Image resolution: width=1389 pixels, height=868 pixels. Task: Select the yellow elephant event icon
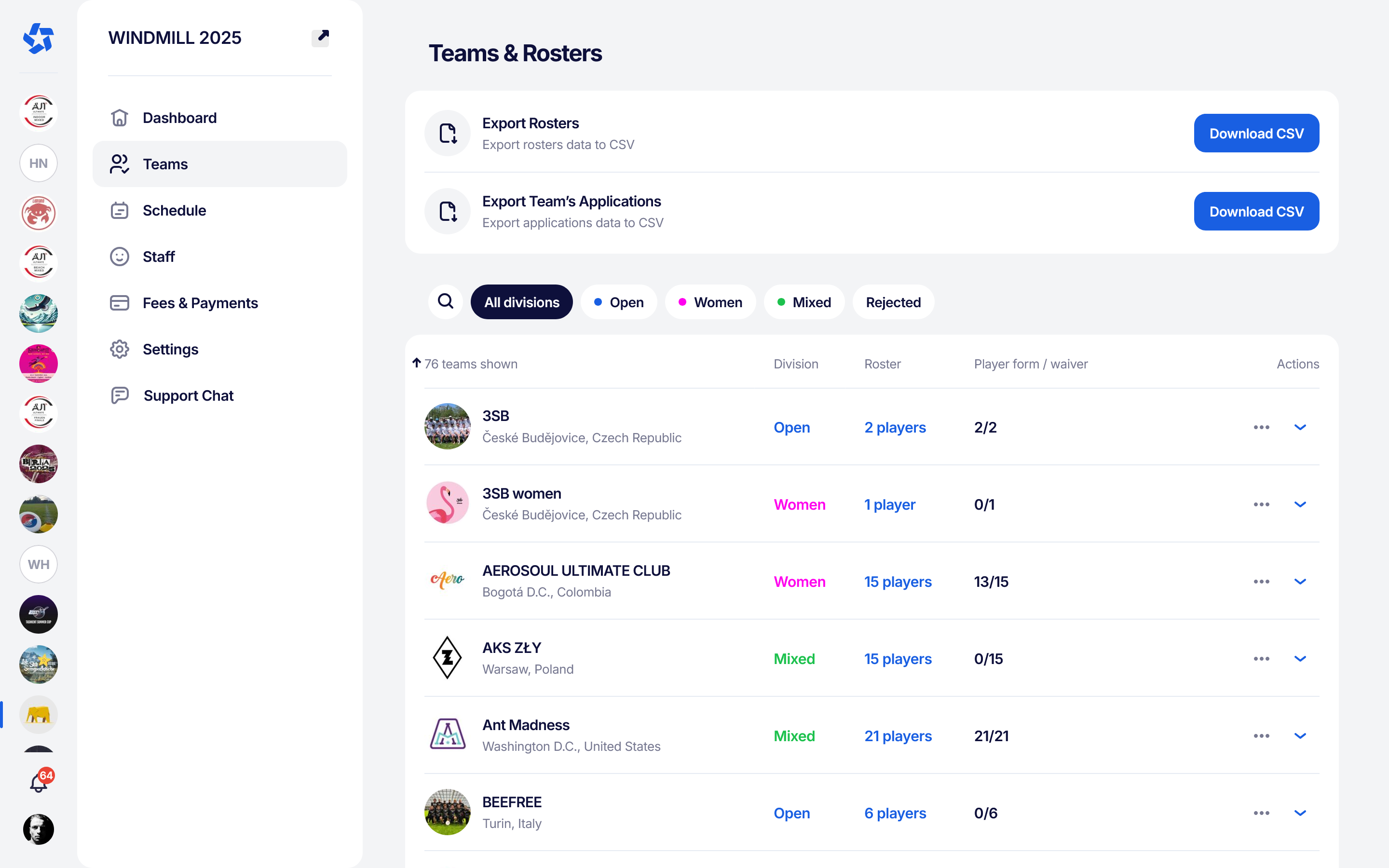tap(39, 715)
